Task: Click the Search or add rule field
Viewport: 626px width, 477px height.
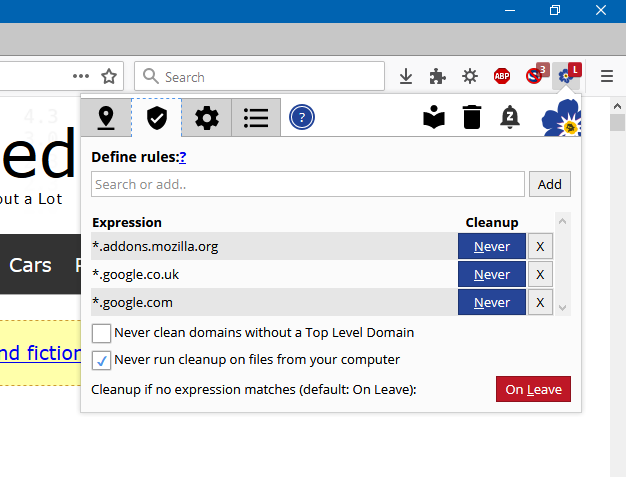Action: pos(307,184)
